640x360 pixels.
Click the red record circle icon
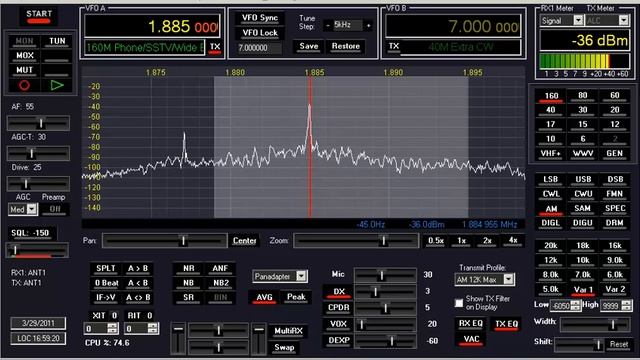(24, 85)
